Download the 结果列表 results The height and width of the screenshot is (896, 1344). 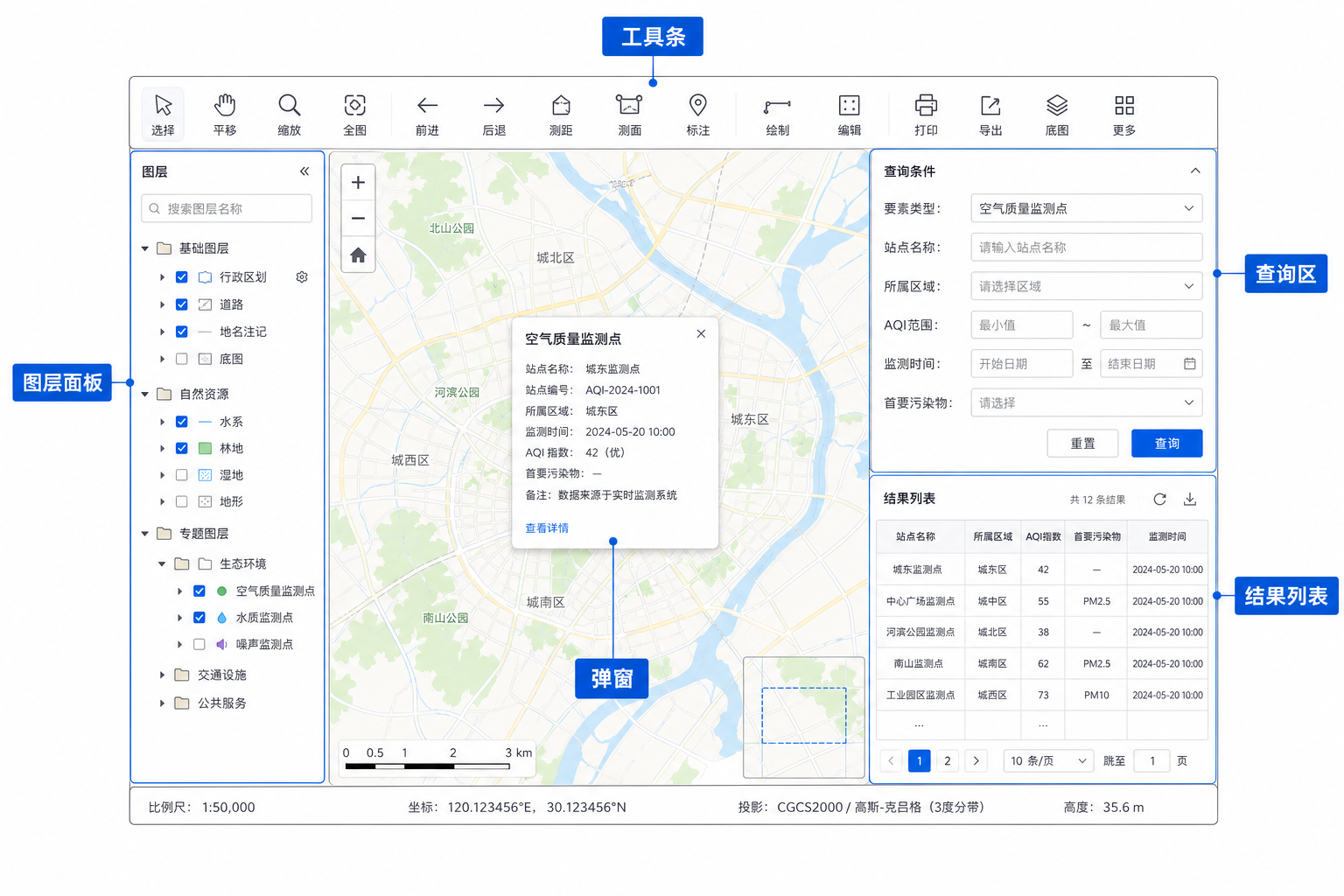tap(1190, 499)
